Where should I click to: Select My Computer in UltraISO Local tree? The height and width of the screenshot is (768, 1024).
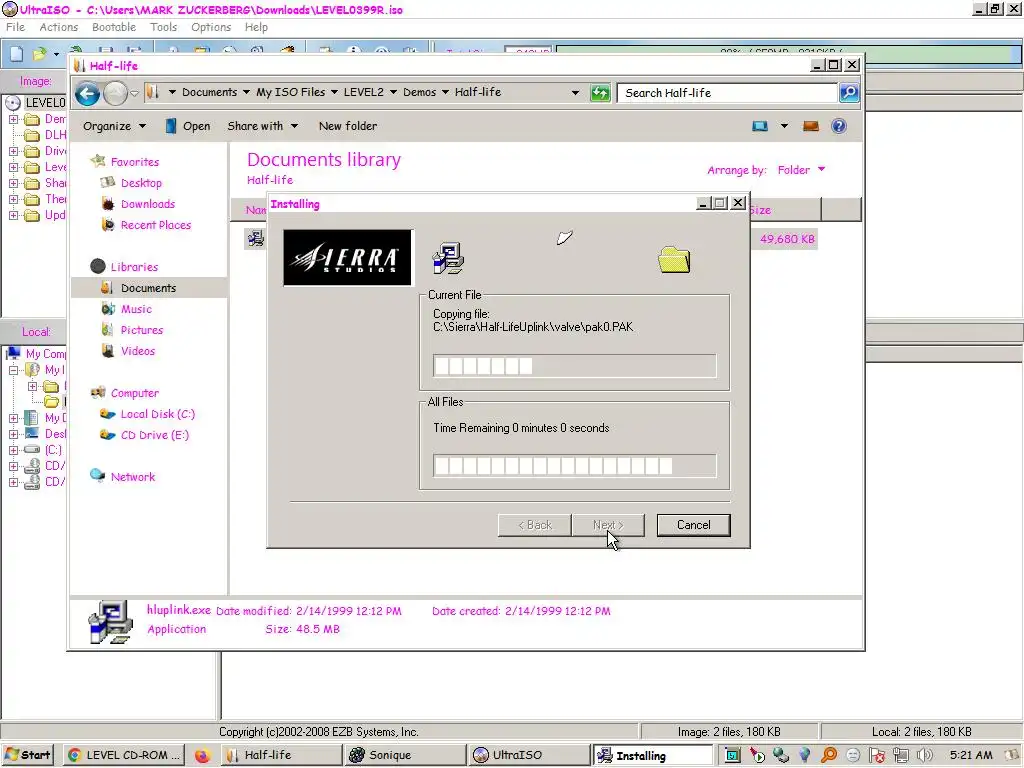(45, 353)
